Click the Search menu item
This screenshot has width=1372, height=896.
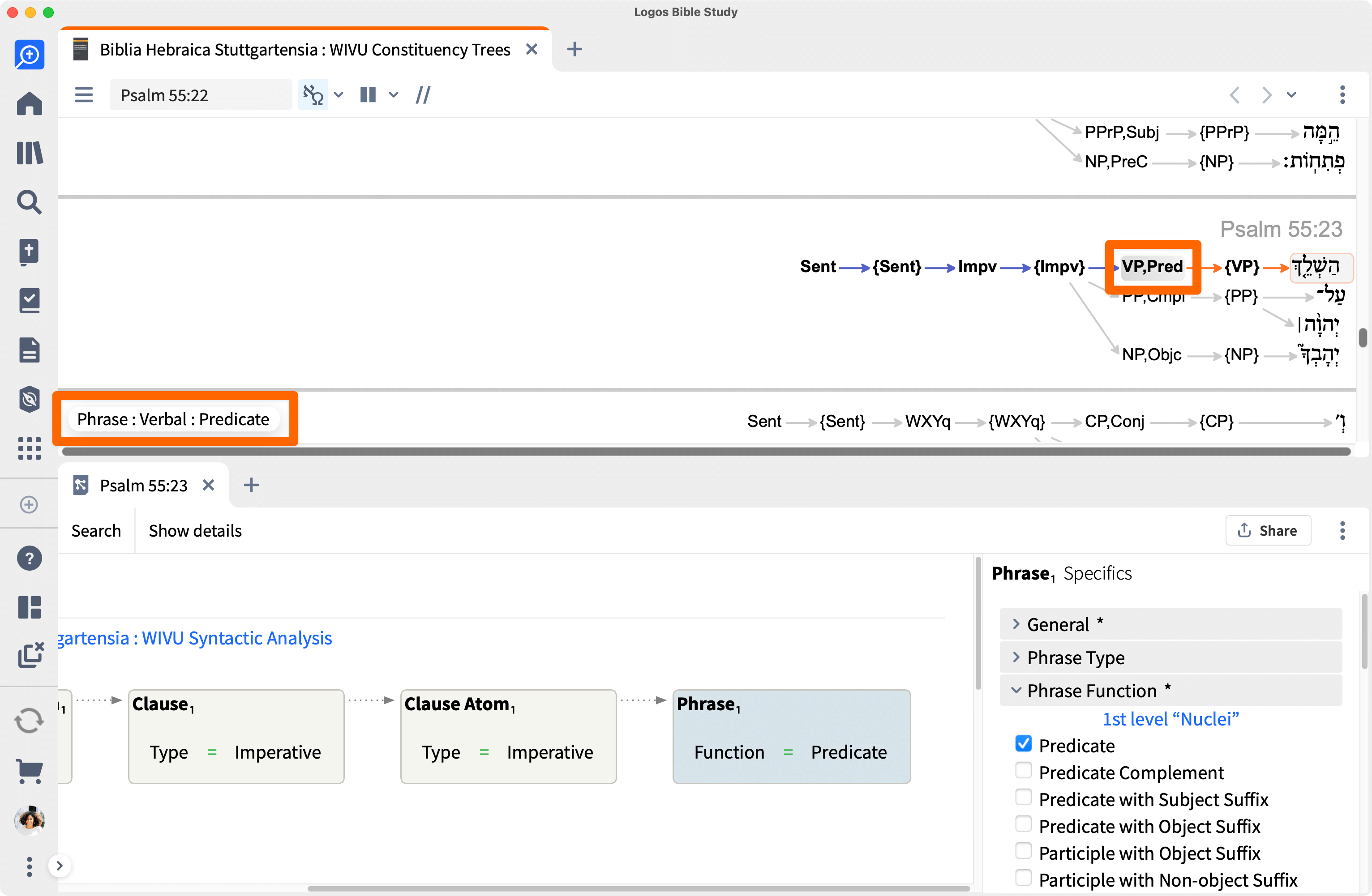tap(96, 531)
